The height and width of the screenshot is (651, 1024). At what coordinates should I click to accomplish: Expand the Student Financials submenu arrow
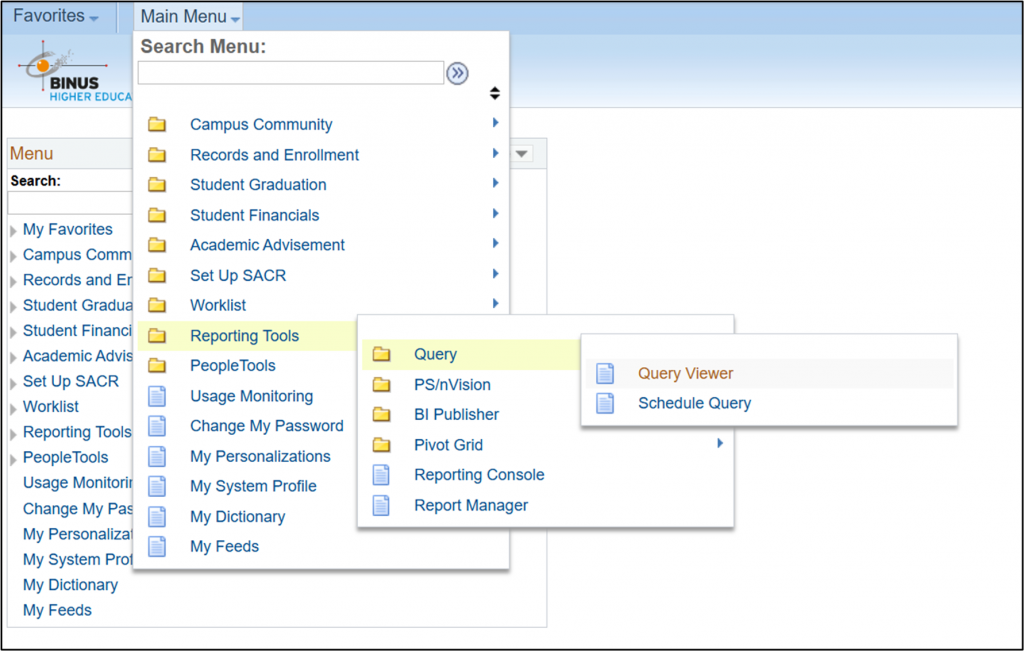(x=495, y=214)
